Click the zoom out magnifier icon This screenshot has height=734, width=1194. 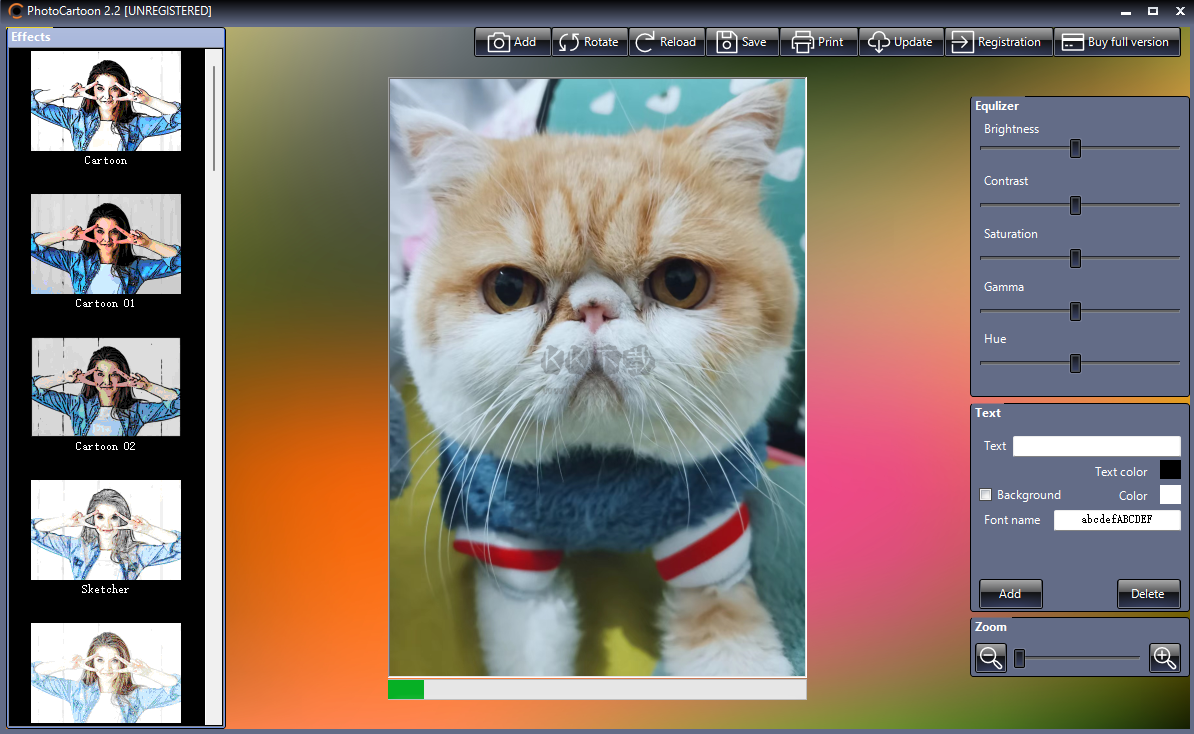pyautogui.click(x=990, y=658)
